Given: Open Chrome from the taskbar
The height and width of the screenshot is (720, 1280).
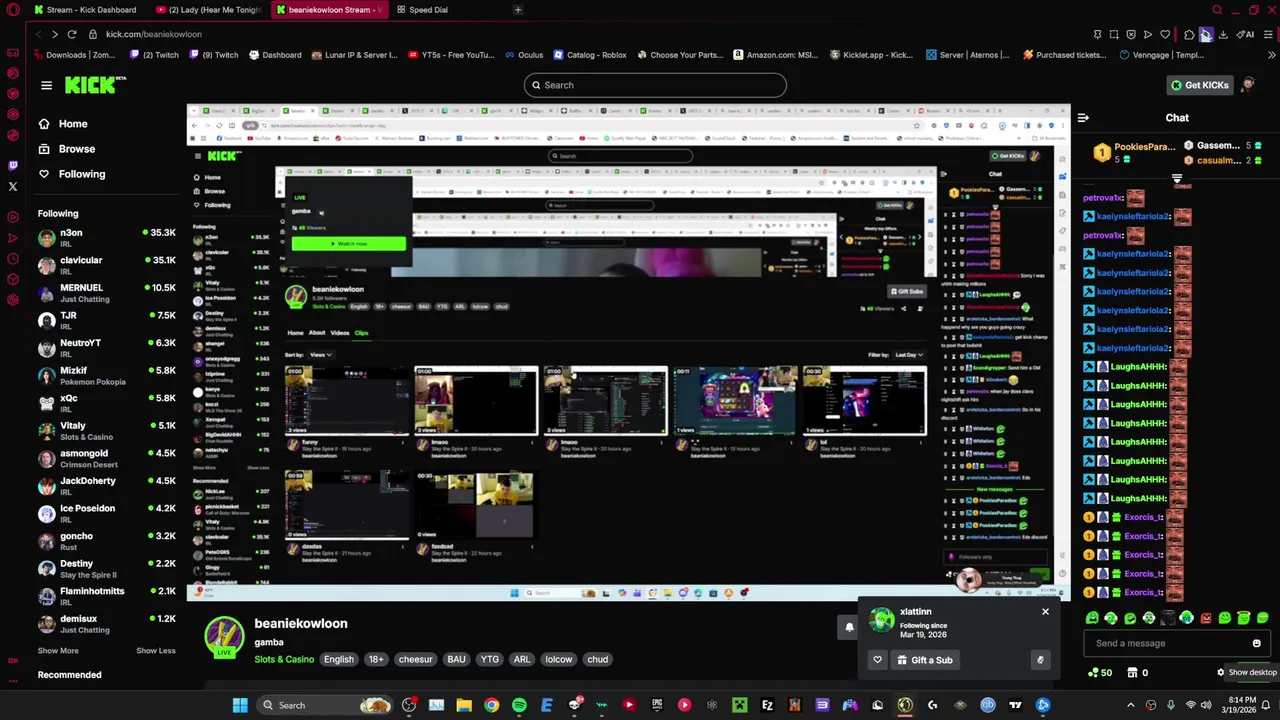Looking at the screenshot, I should pyautogui.click(x=491, y=705).
